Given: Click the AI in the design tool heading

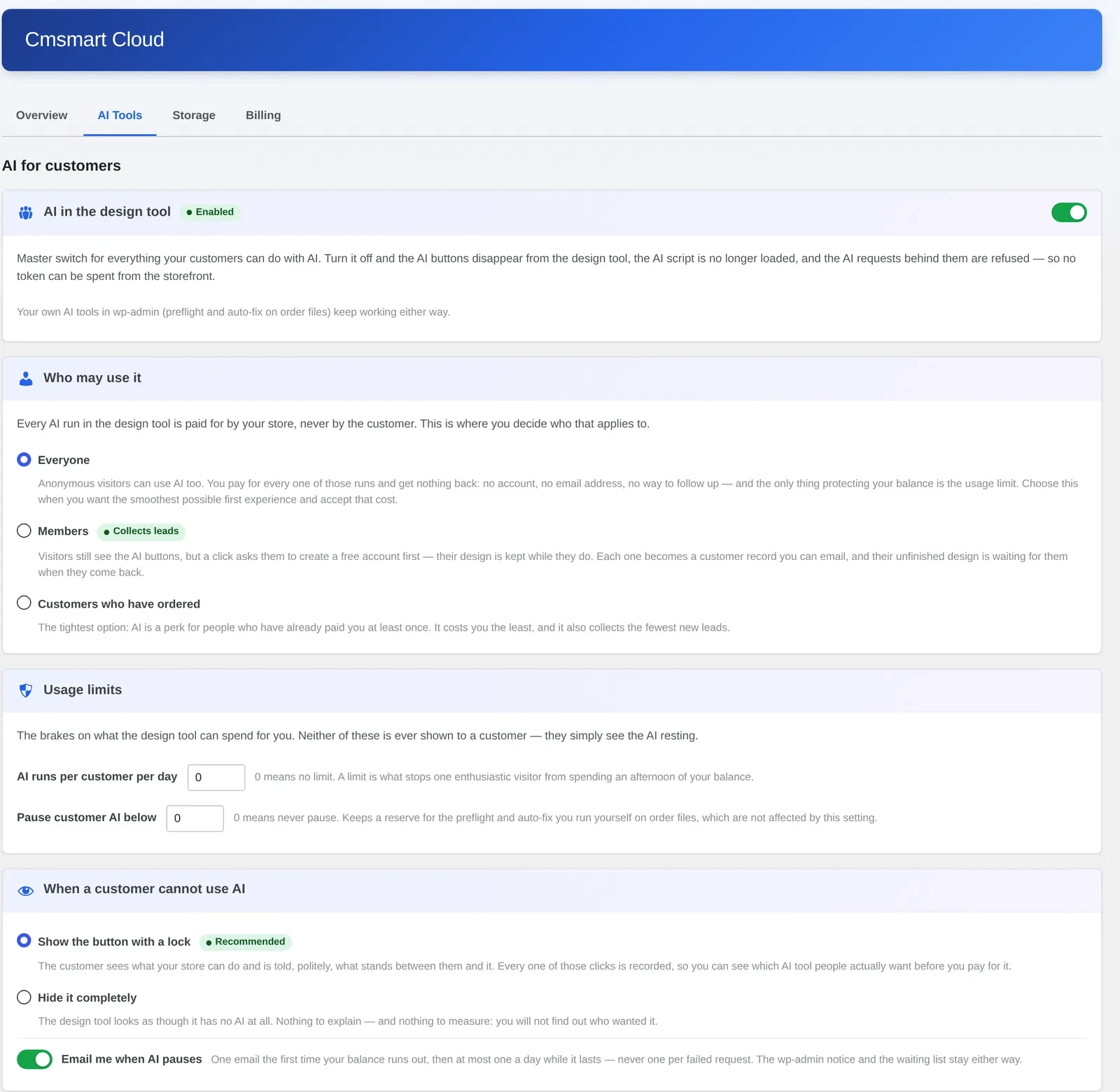Looking at the screenshot, I should 107,211.
